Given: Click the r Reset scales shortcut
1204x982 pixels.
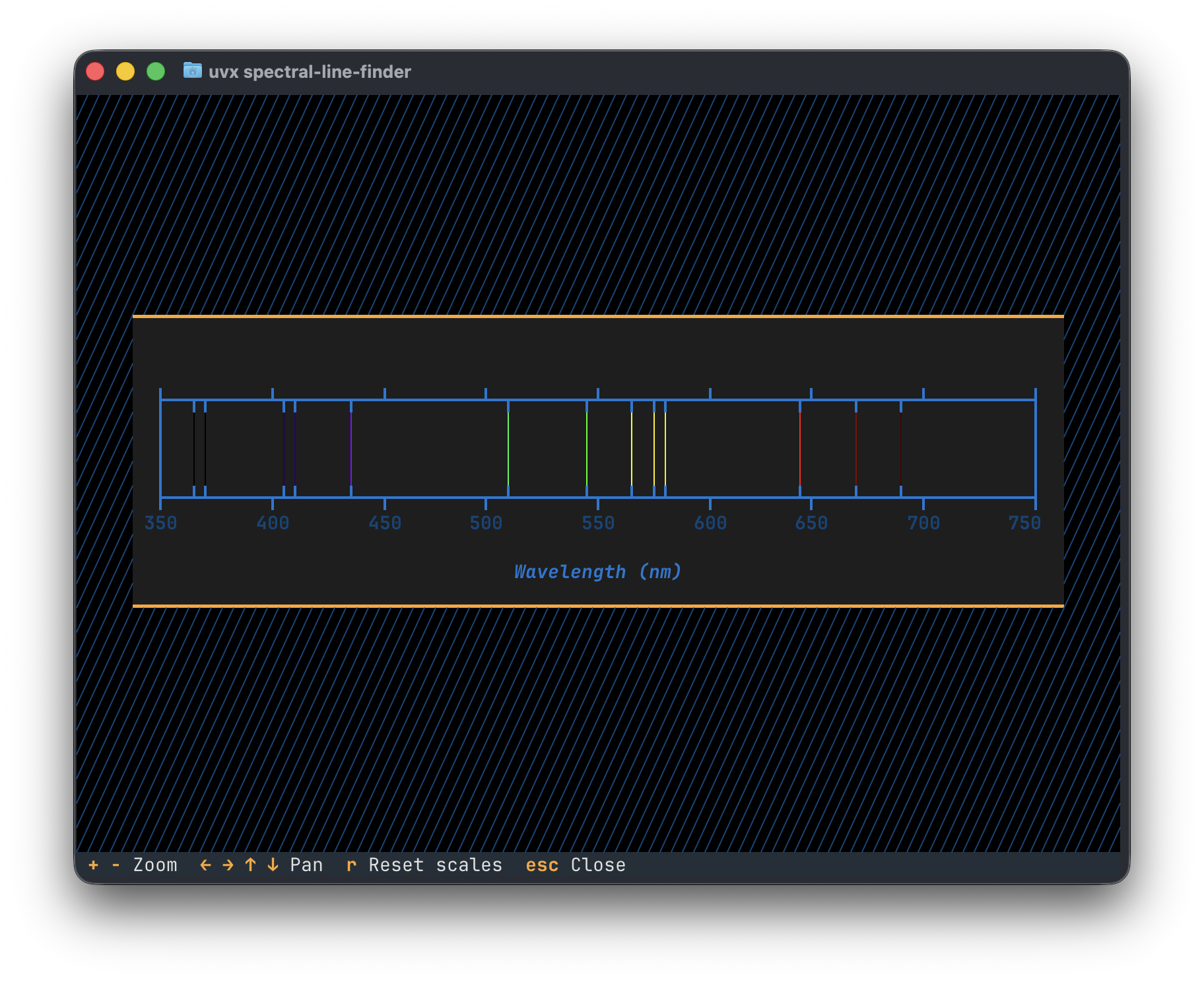Looking at the screenshot, I should click(424, 865).
